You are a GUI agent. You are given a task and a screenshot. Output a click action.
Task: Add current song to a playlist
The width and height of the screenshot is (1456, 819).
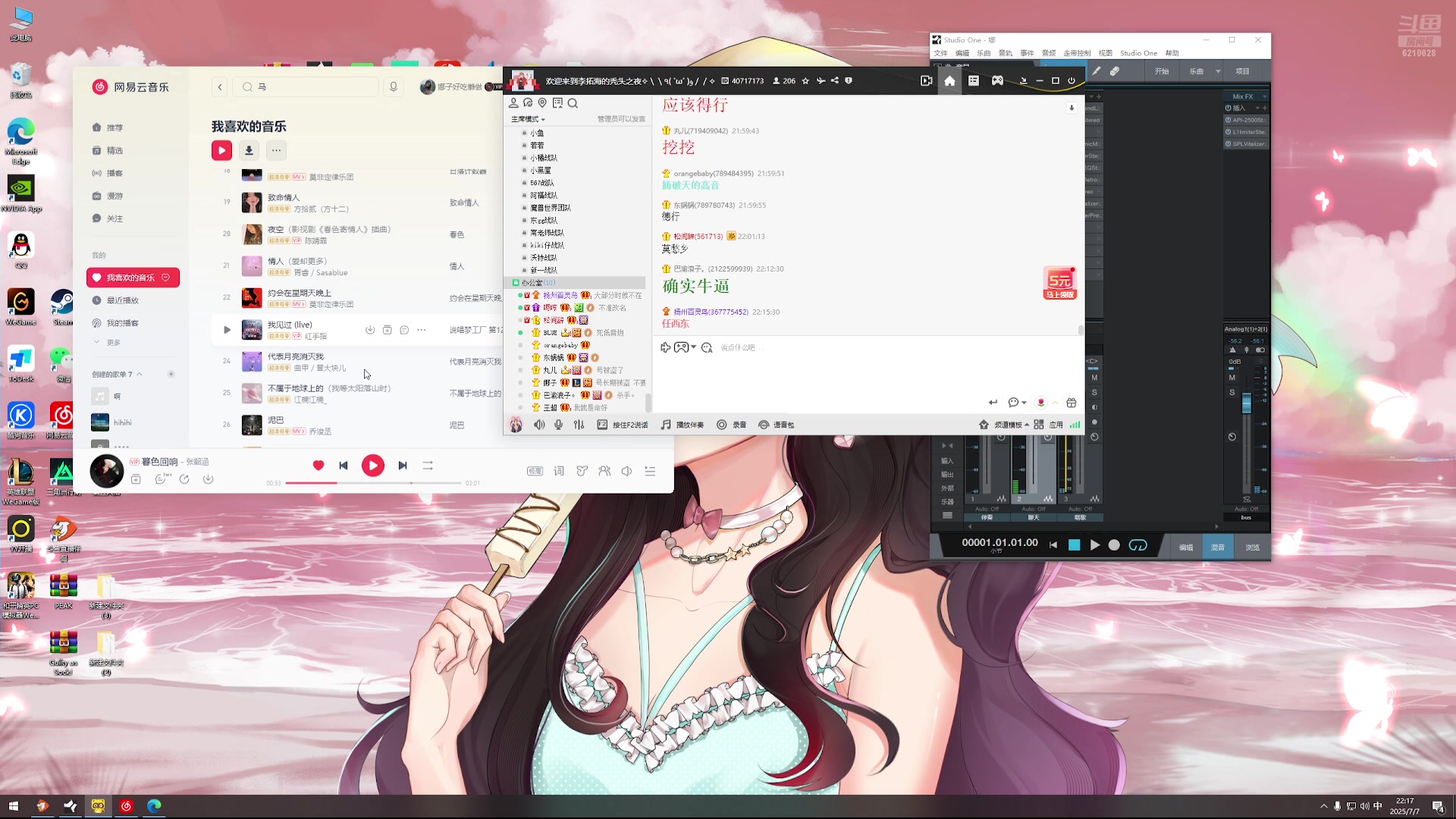coord(136,479)
